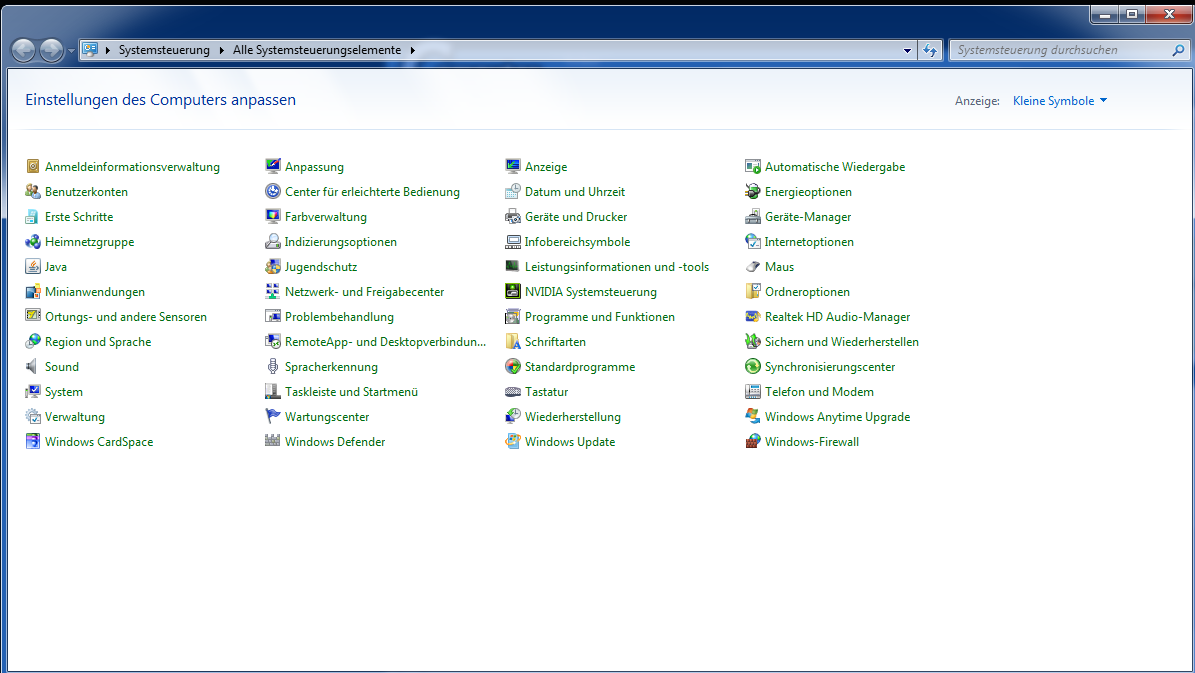Click the Windows-Firewall icon

pos(753,441)
